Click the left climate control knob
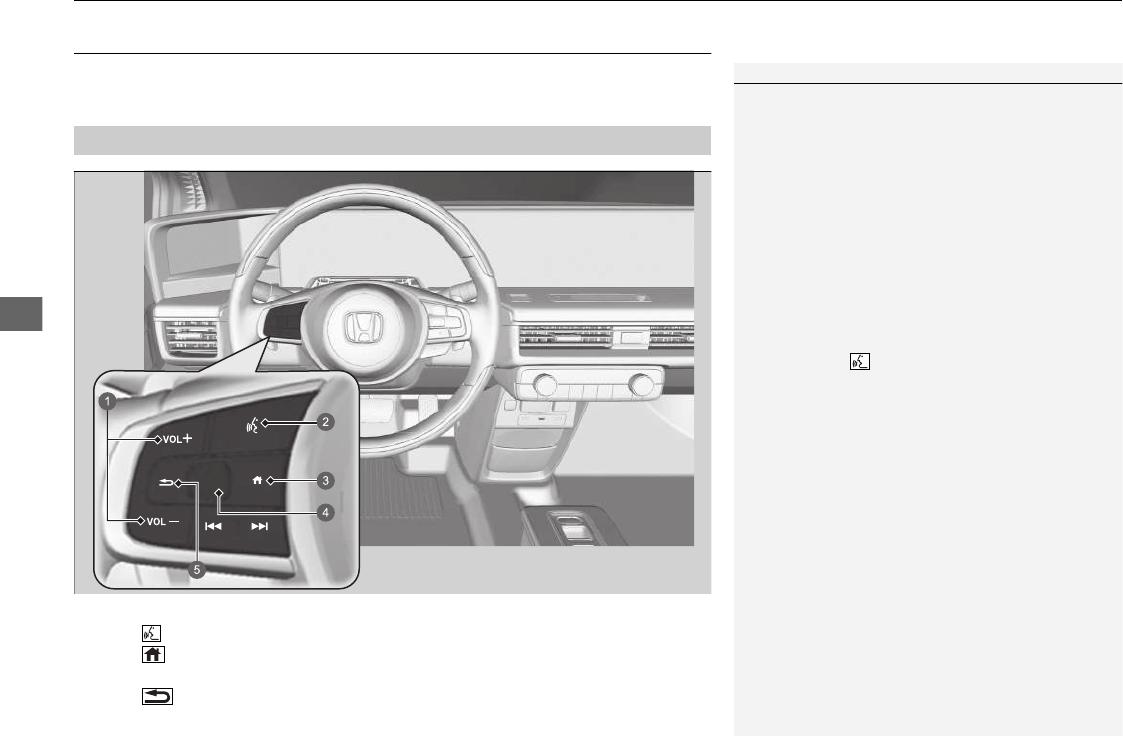 [545, 384]
